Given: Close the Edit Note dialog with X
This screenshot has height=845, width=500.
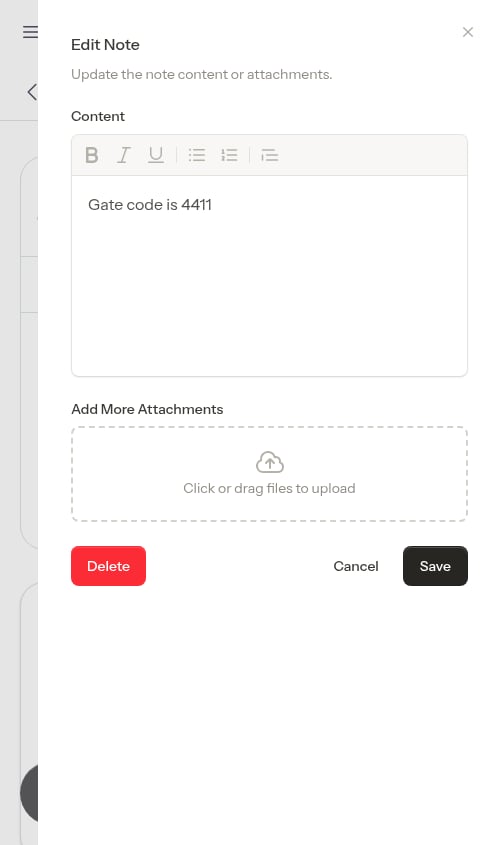Looking at the screenshot, I should tap(468, 32).
